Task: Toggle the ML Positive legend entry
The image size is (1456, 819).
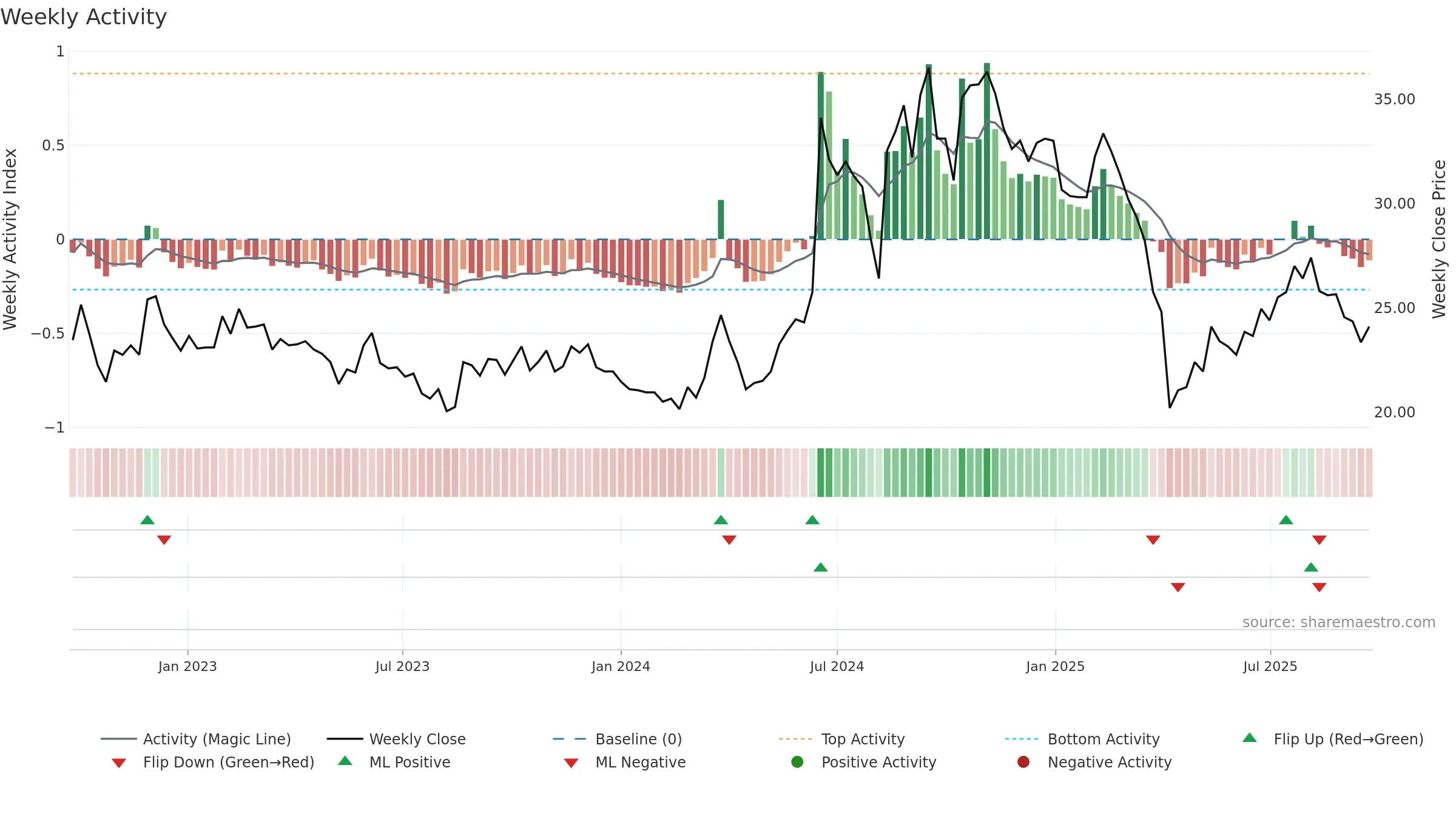Action: [394, 762]
